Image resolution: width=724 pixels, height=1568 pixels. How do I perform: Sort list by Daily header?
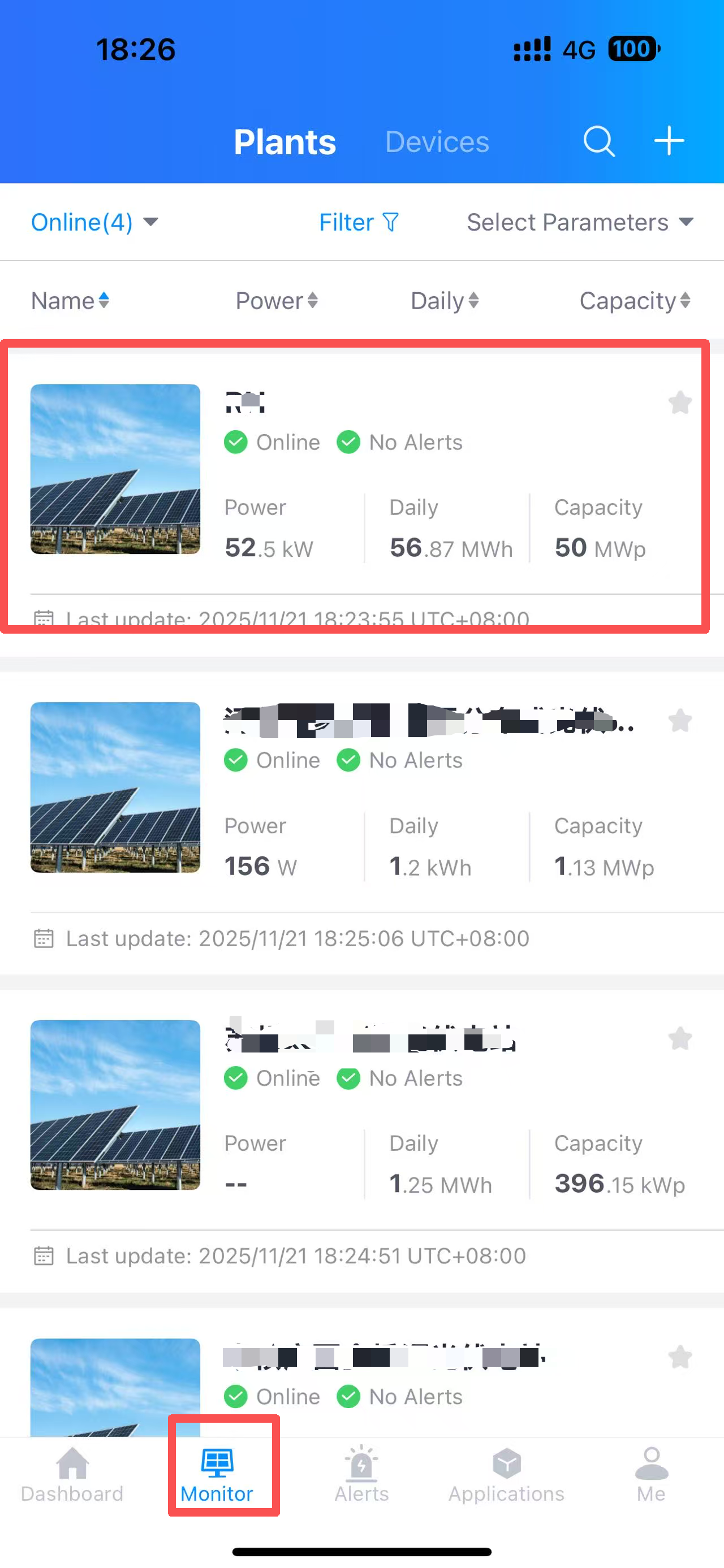[445, 301]
